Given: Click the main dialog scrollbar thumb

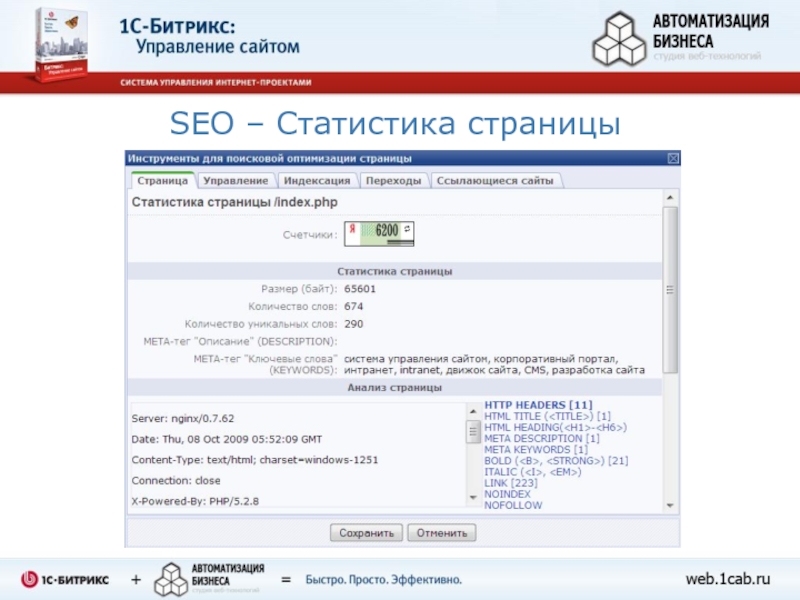Looking at the screenshot, I should [670, 290].
